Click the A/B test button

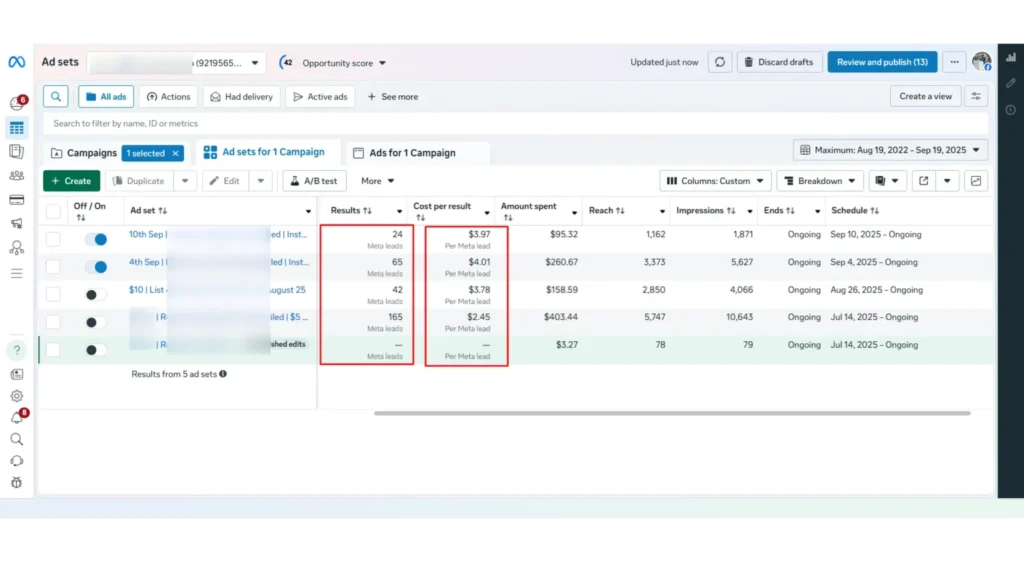click(x=314, y=181)
